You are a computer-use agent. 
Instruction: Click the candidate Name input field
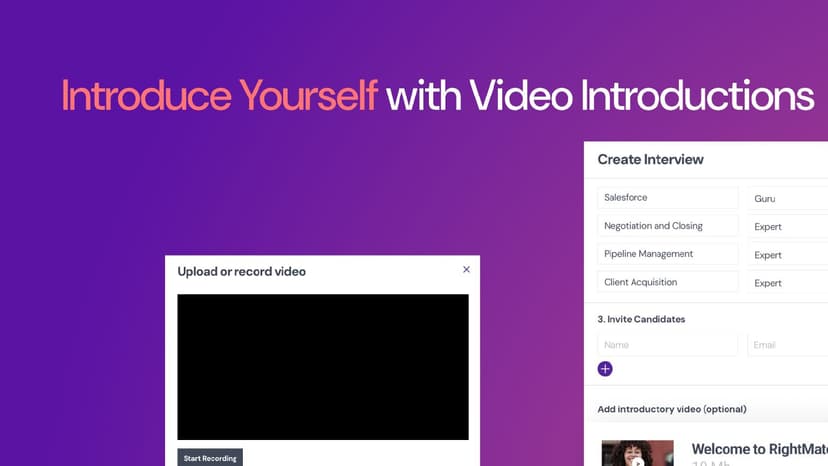tap(667, 345)
